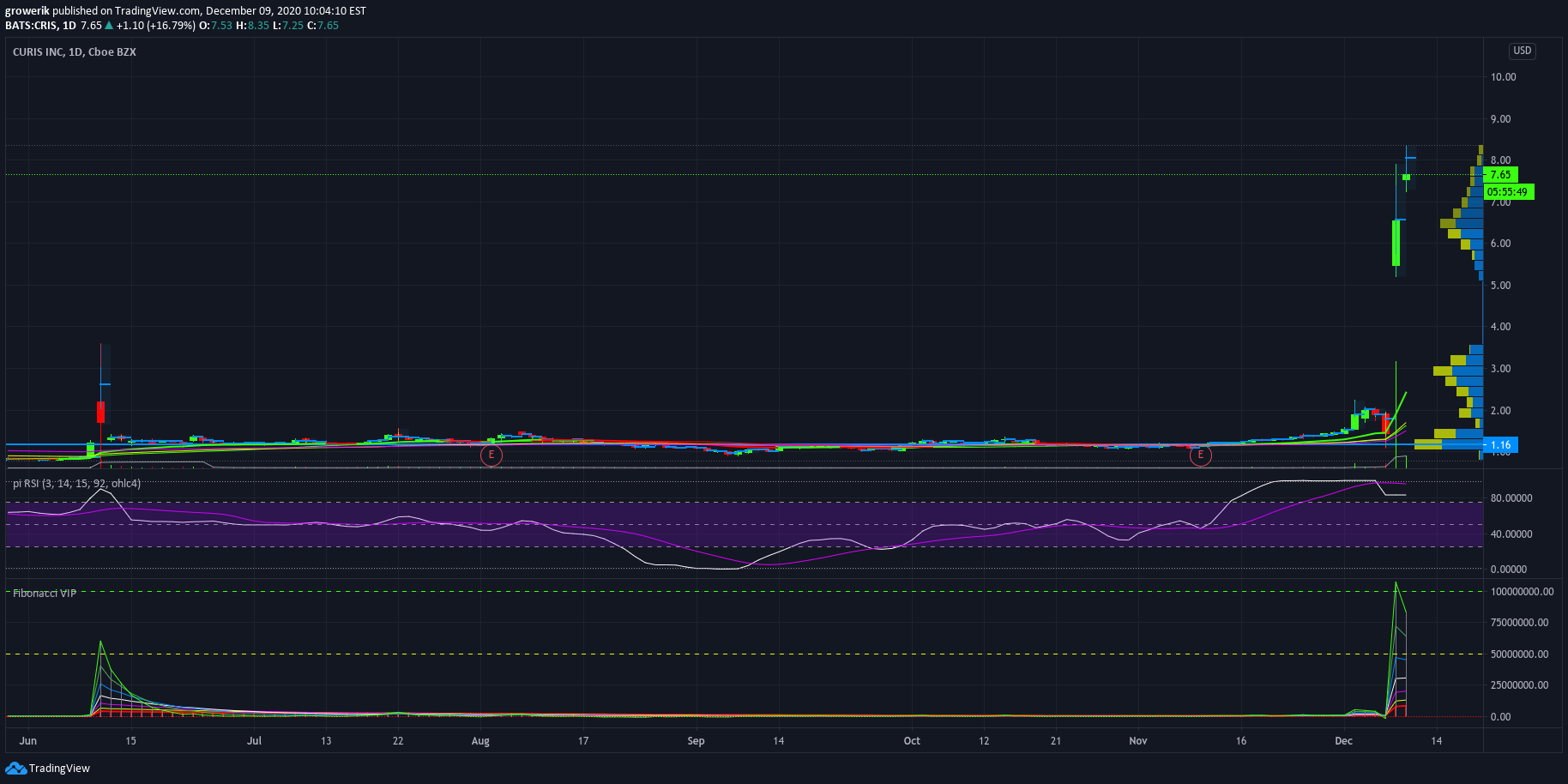Click the TradingView text at the bottom
The width and height of the screenshot is (1568, 784).
[x=59, y=768]
